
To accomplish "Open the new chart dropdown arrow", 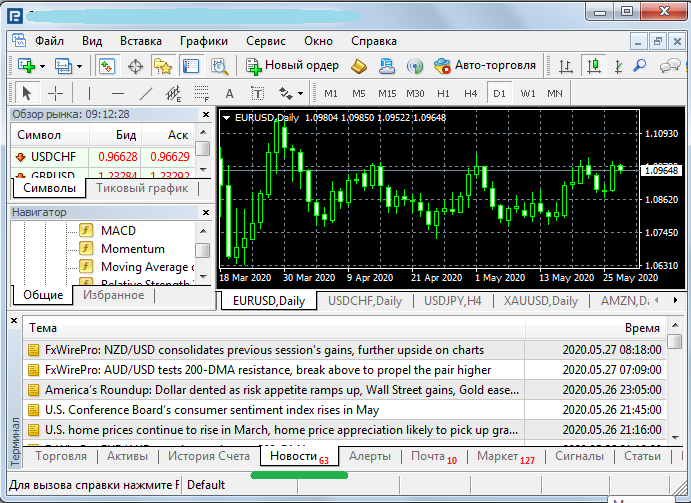I will point(41,65).
